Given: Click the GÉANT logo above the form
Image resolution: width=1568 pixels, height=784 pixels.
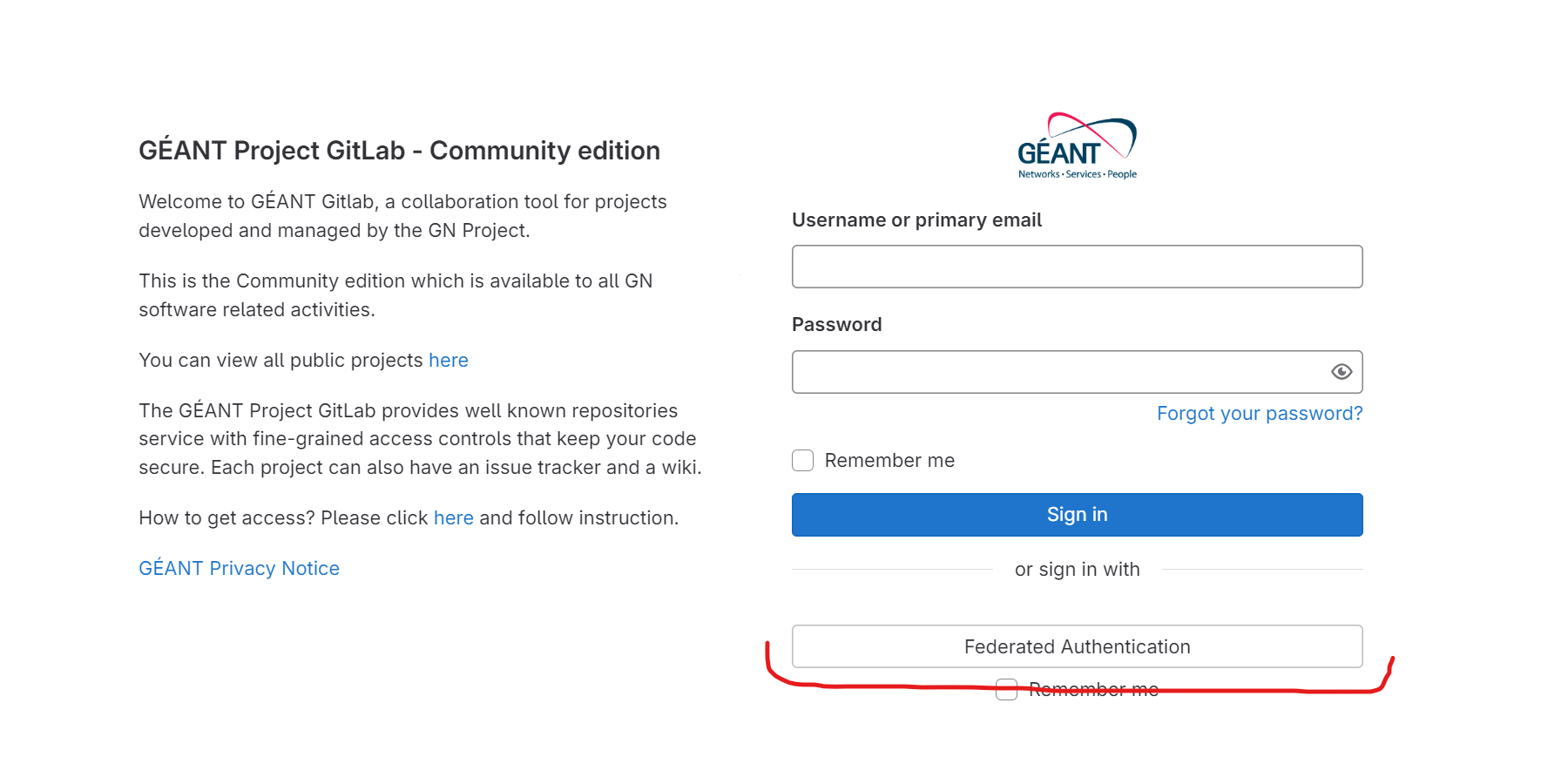Looking at the screenshot, I should tap(1078, 146).
